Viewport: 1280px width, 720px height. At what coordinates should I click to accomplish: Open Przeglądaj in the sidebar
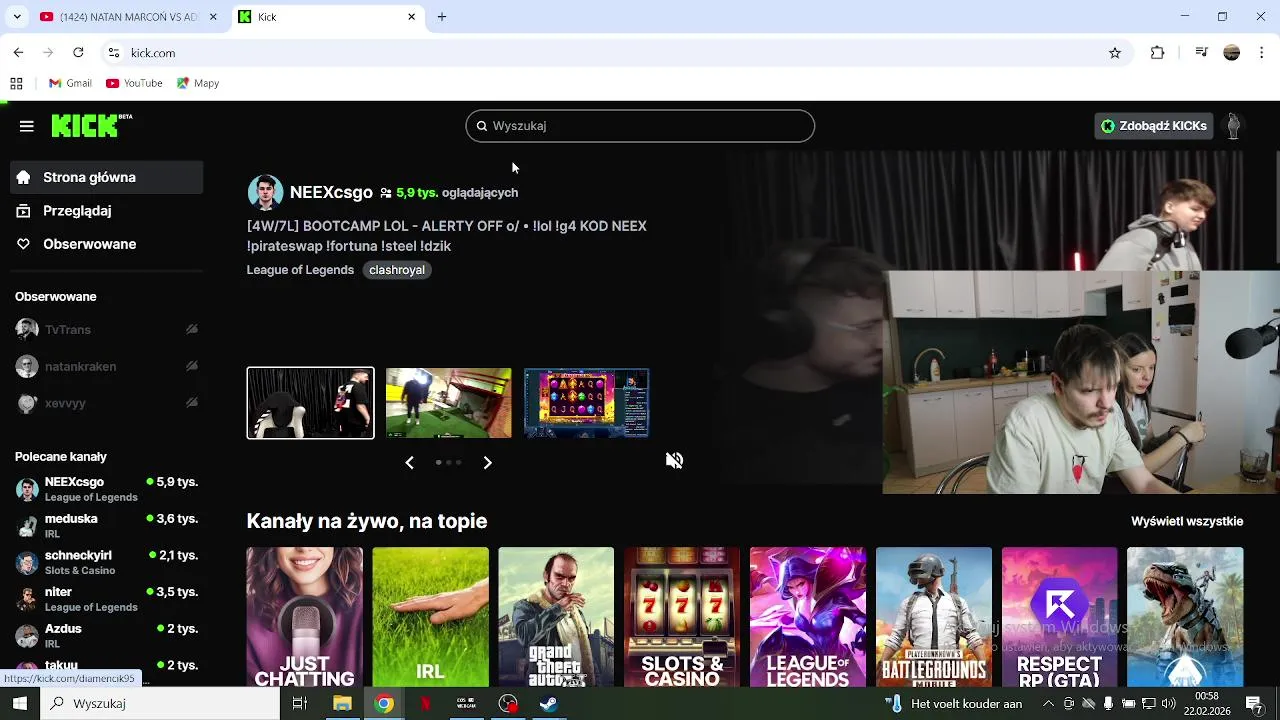tap(107, 211)
